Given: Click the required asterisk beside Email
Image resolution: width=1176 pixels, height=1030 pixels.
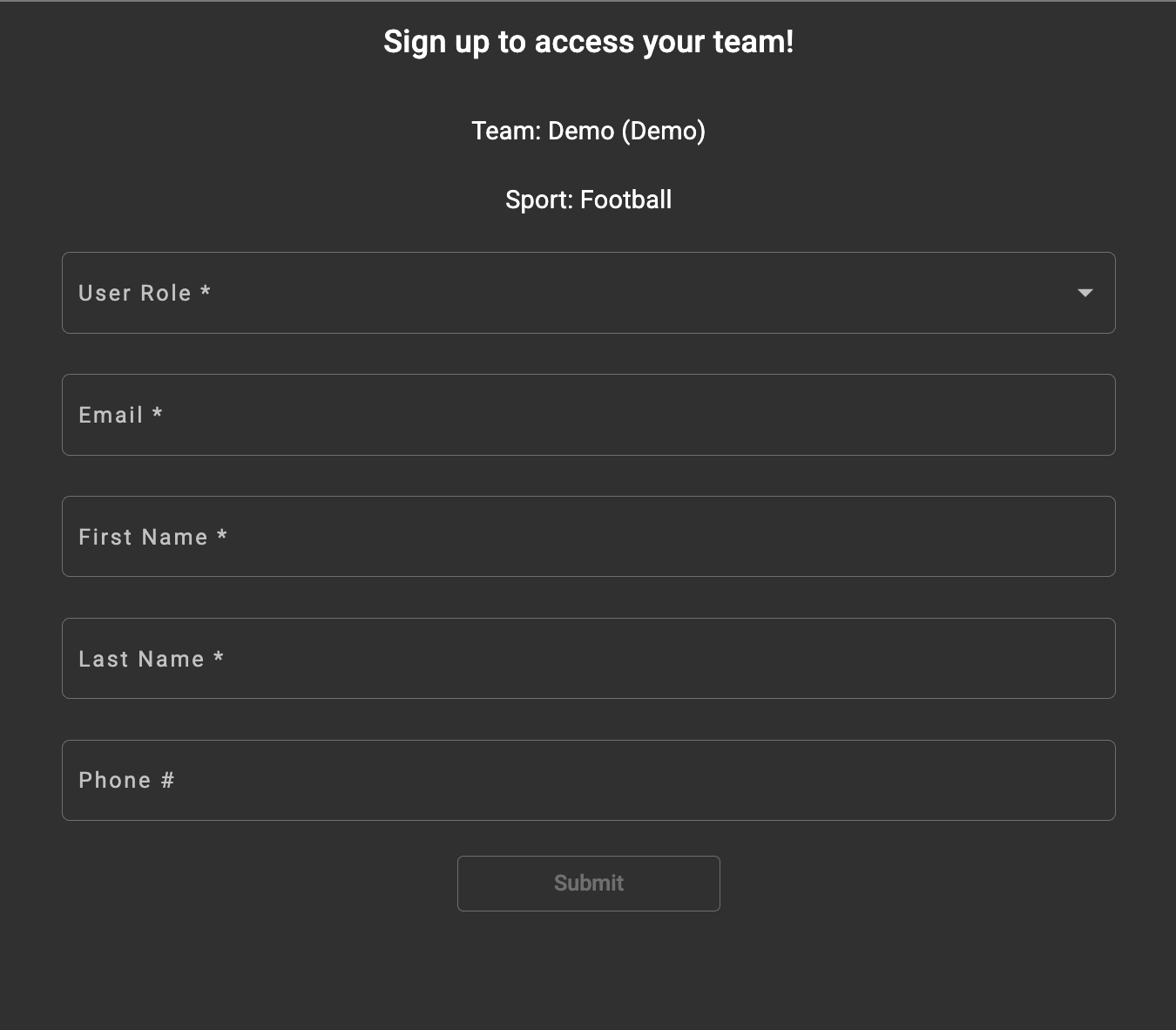Looking at the screenshot, I should pyautogui.click(x=158, y=413).
